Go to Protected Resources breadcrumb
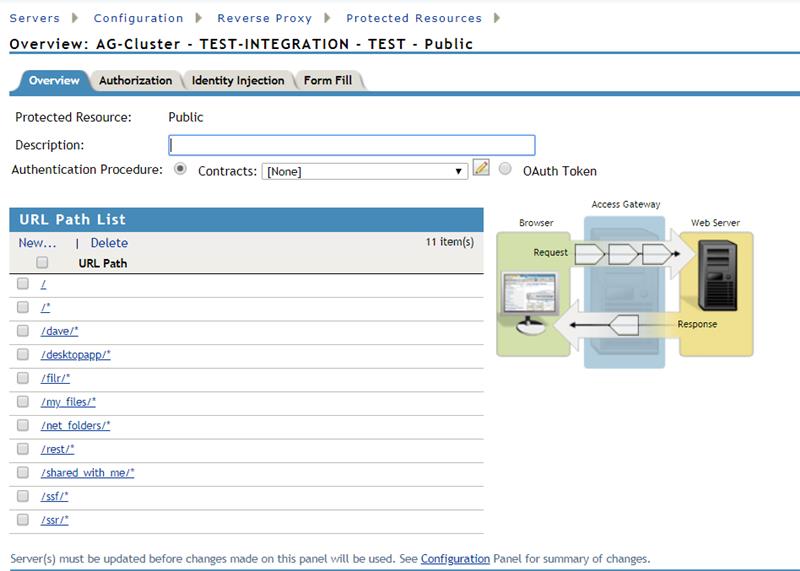 pos(413,18)
